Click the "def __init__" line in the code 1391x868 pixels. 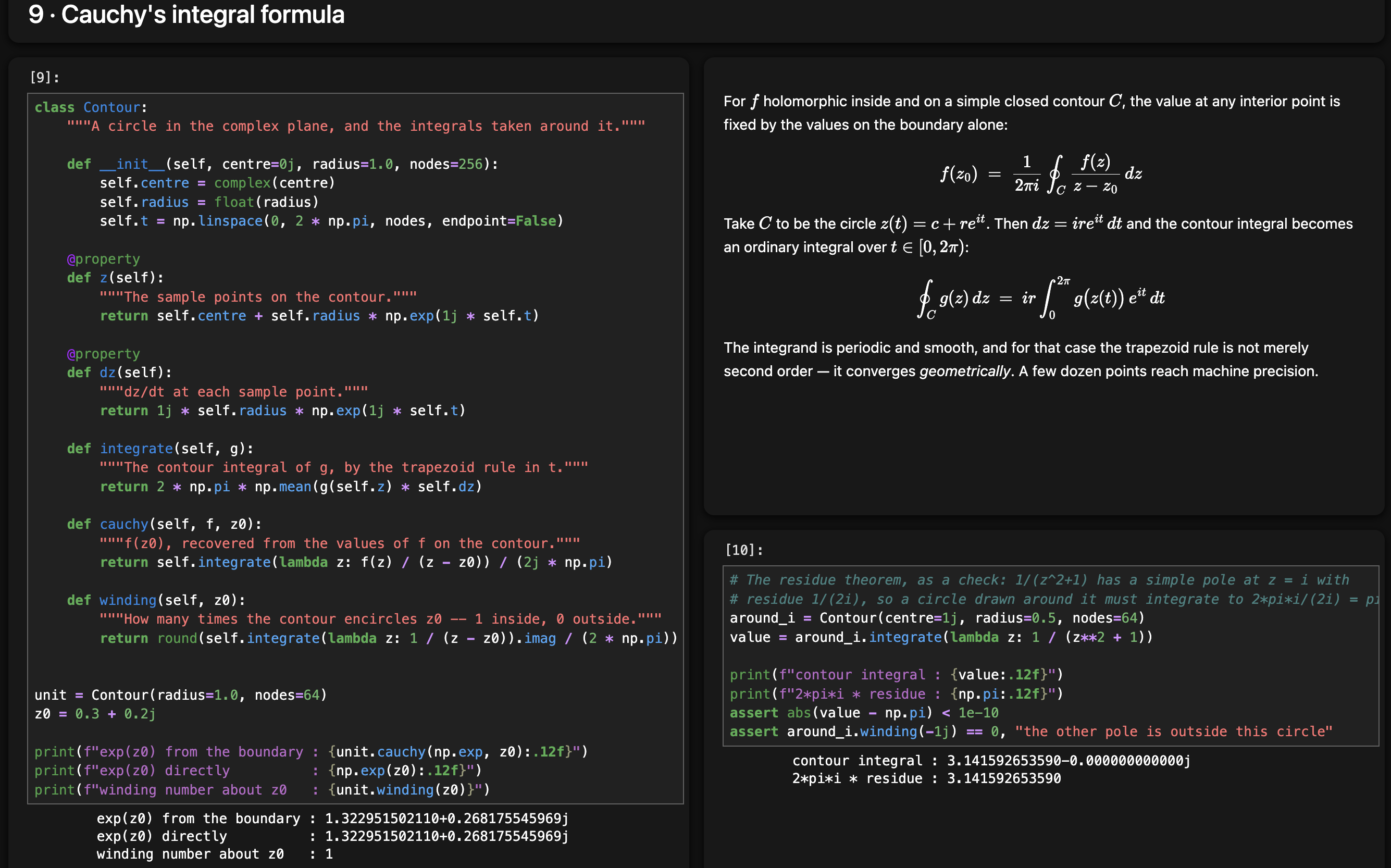[282, 164]
